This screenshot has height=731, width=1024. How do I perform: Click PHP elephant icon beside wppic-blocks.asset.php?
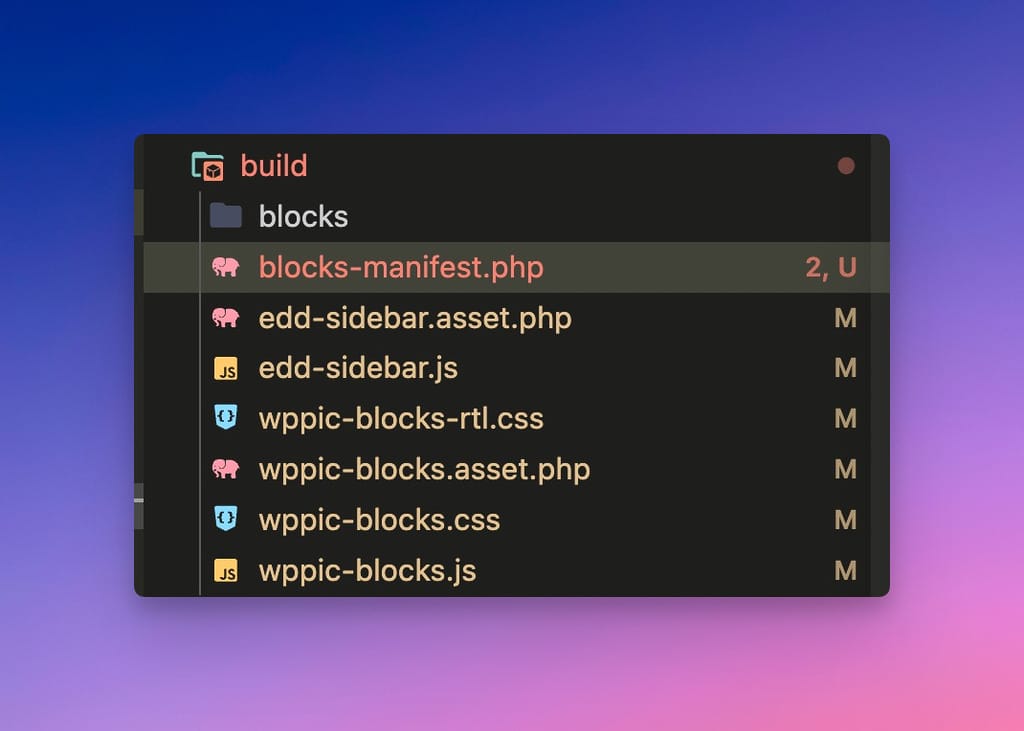[226, 469]
